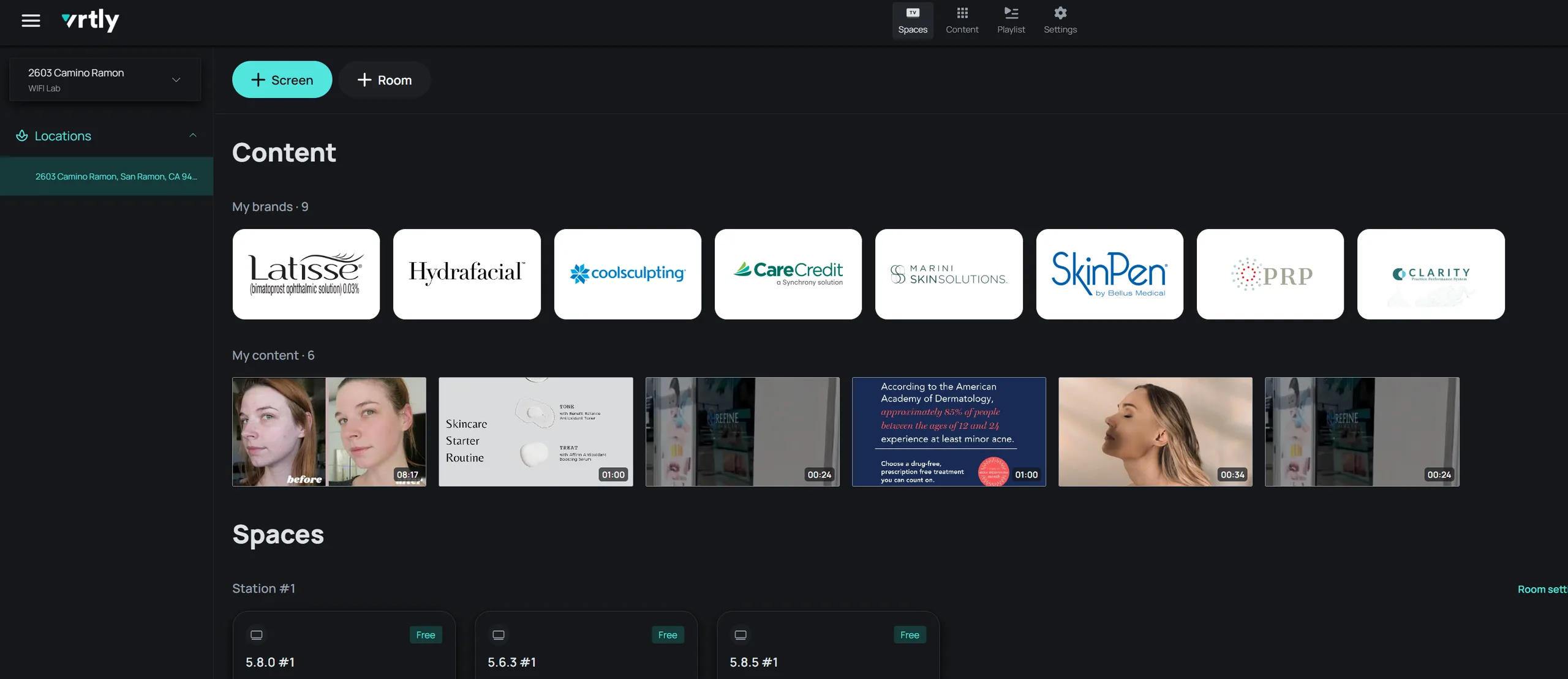Switch to the Spaces tab
Image resolution: width=1568 pixels, height=679 pixels.
913,21
